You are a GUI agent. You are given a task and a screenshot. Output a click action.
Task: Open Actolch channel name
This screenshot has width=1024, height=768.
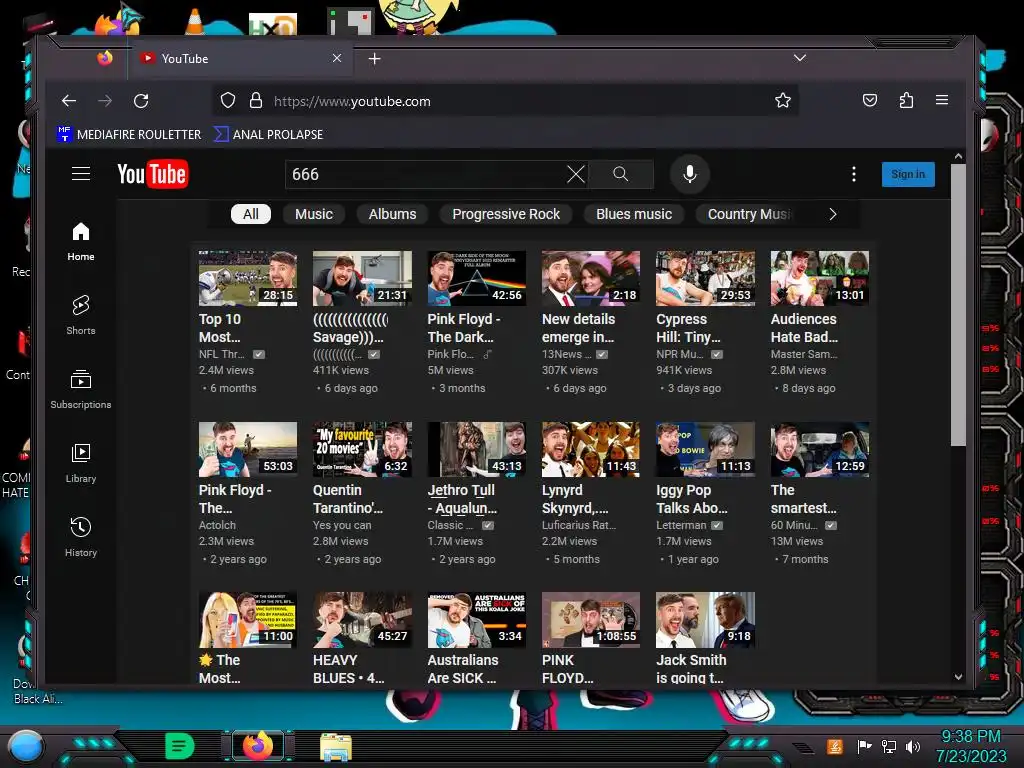tap(217, 525)
